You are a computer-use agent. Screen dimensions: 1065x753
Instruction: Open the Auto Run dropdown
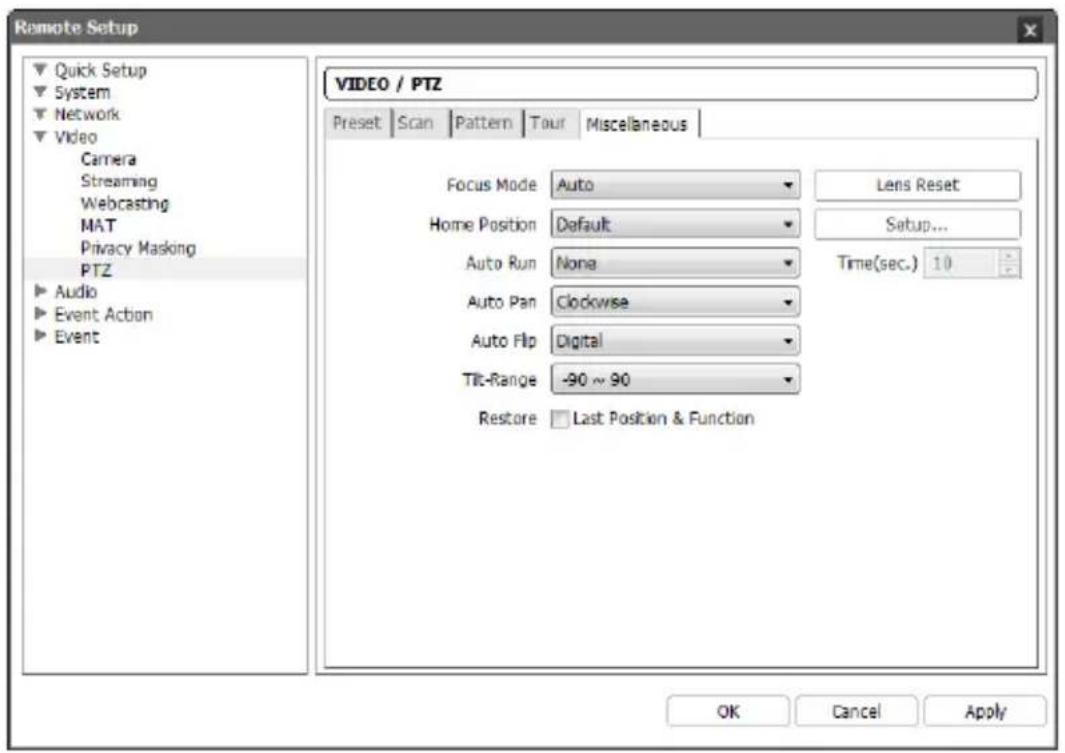click(675, 263)
